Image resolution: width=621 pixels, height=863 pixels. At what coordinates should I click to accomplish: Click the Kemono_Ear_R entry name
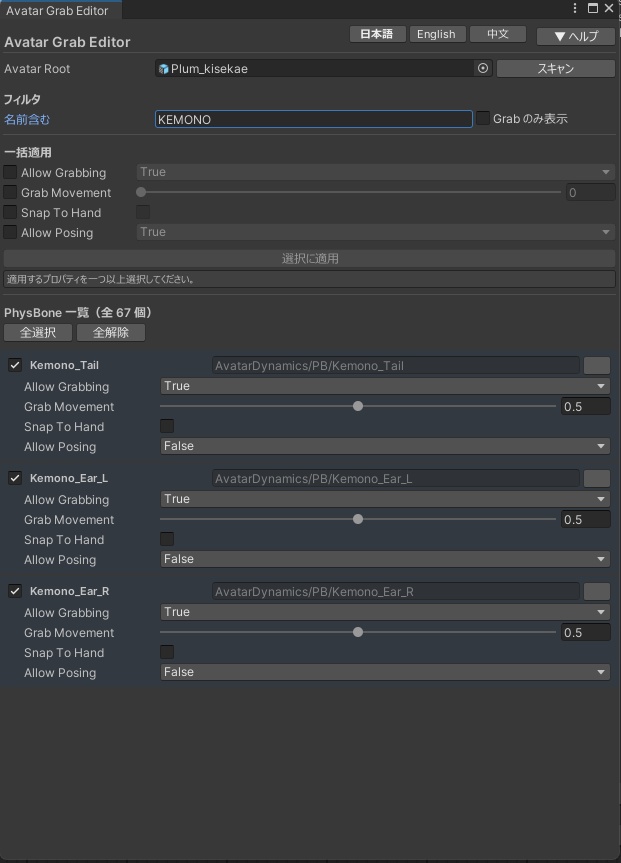(x=69, y=591)
